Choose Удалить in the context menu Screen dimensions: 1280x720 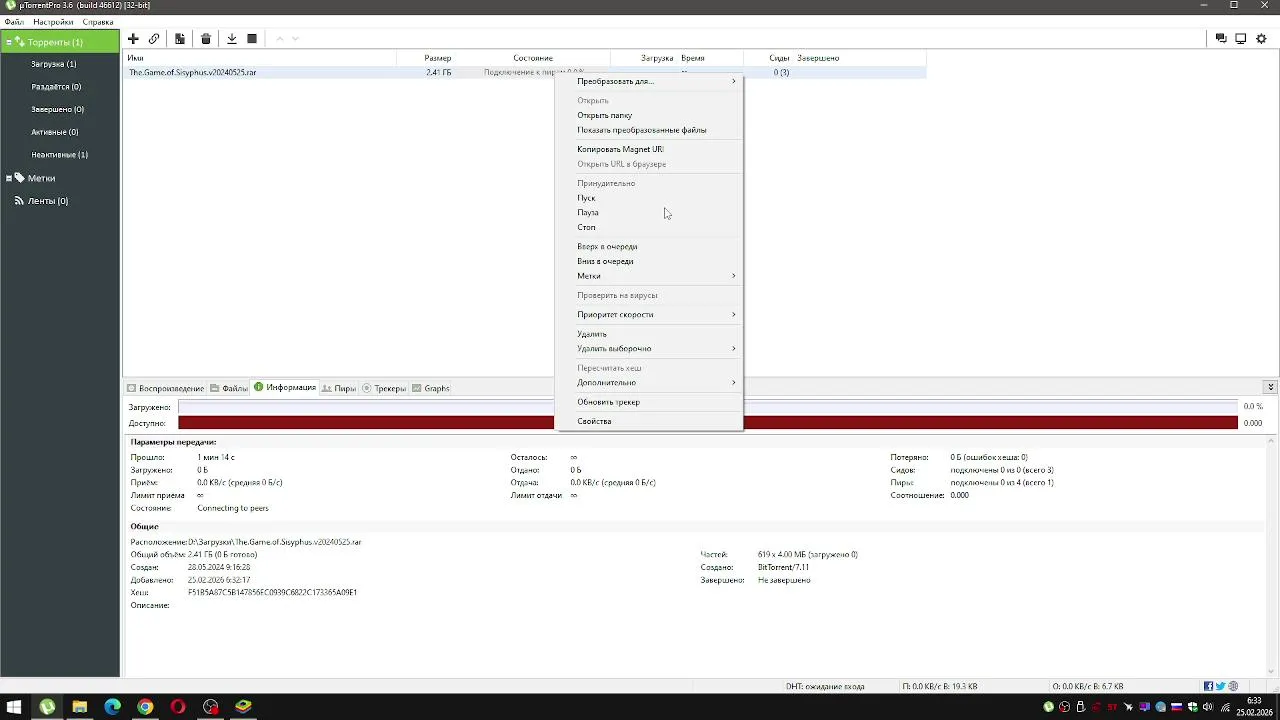click(x=650, y=334)
